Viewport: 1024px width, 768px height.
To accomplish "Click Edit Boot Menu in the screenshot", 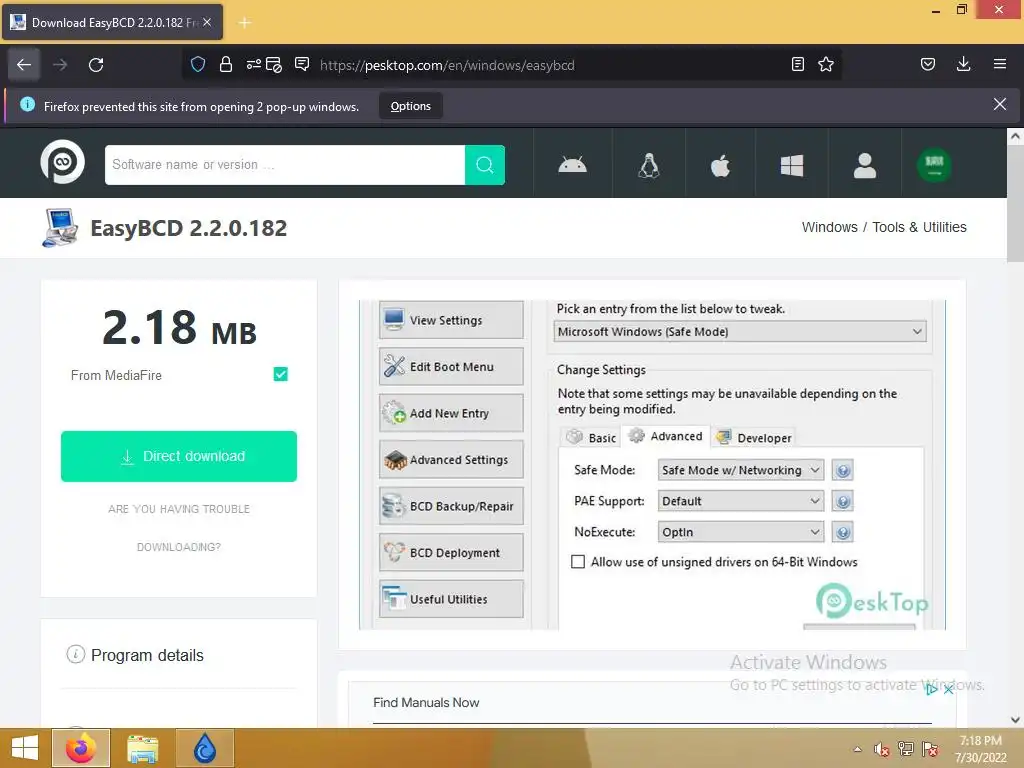I will coord(451,366).
